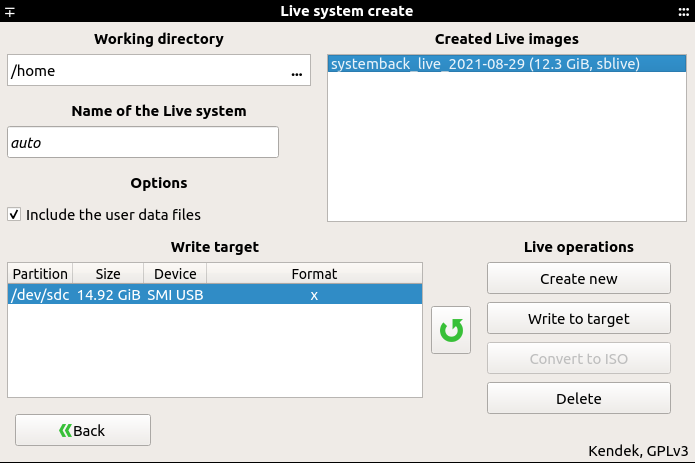The width and height of the screenshot is (695, 463).
Task: Click the window pin icon in title bar
Action: (10, 12)
